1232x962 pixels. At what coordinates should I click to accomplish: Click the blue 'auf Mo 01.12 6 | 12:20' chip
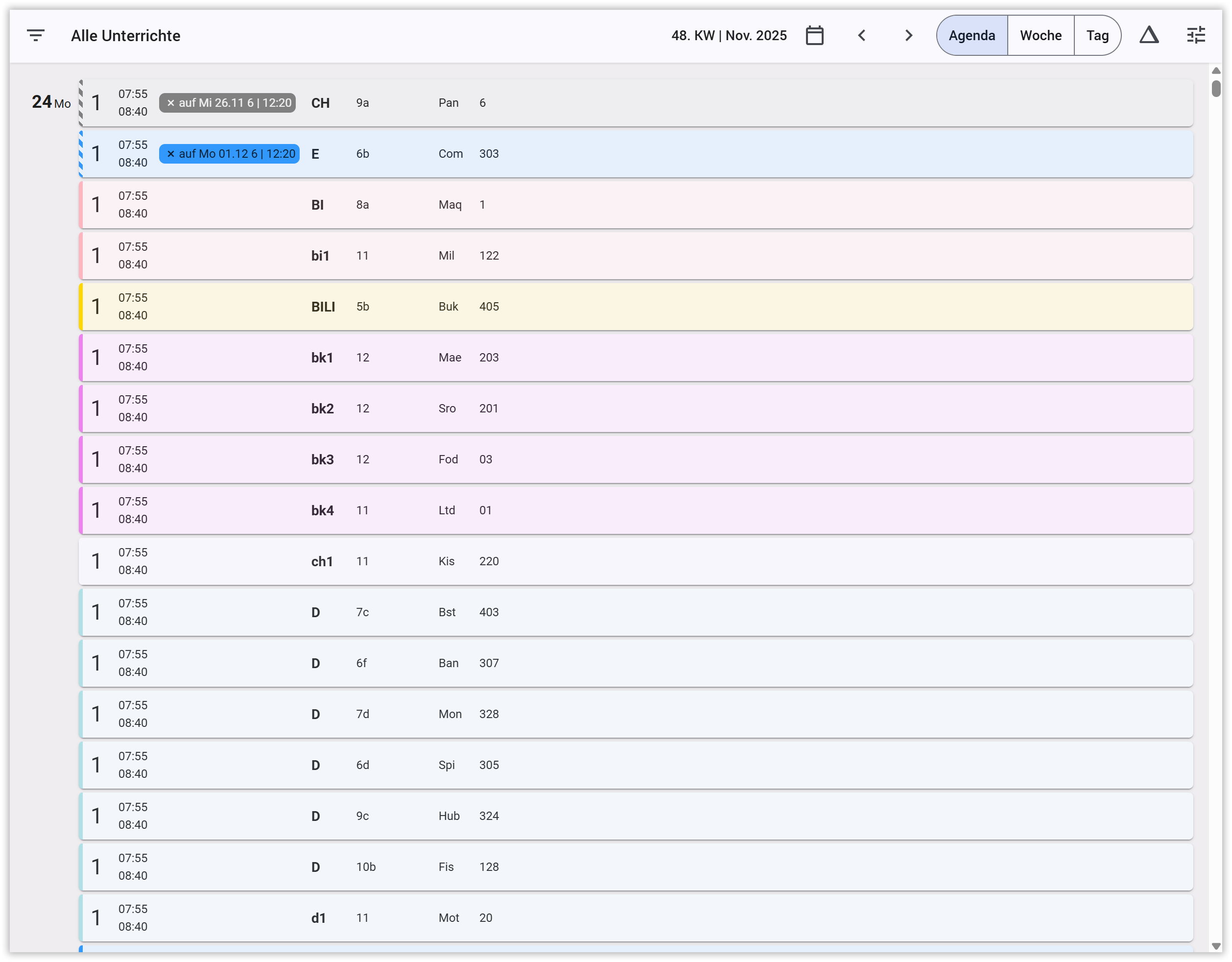click(x=237, y=154)
